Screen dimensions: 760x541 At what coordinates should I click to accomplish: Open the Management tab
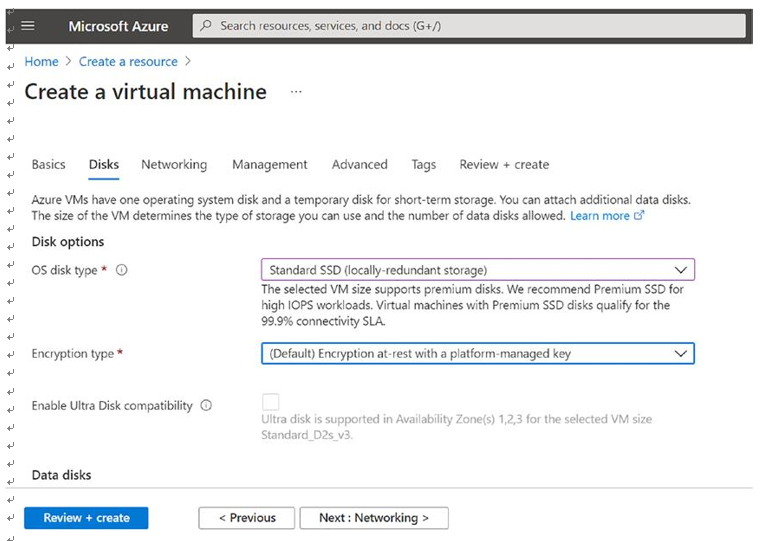[269, 164]
